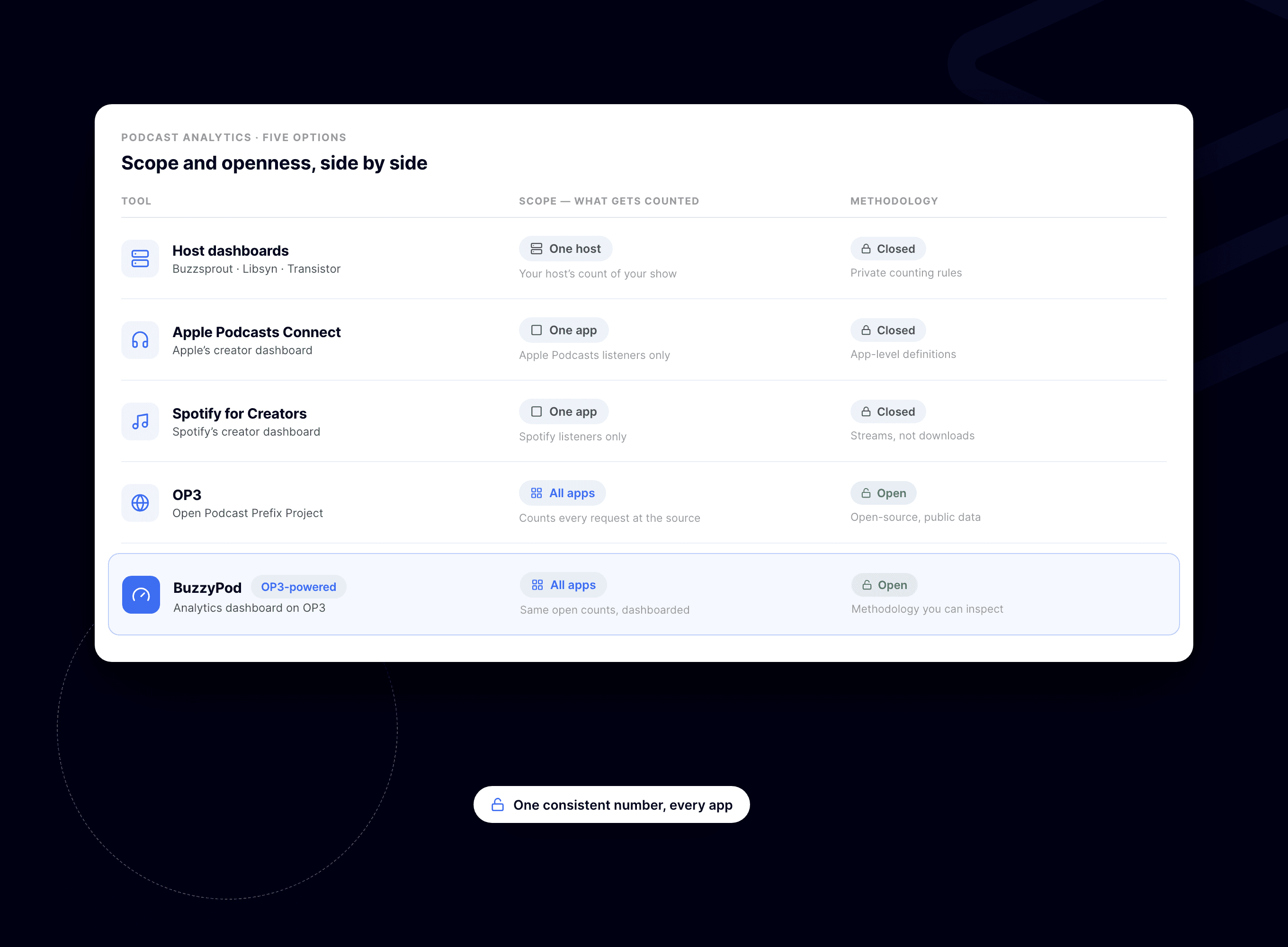Click the Host dashboards server icon
The height and width of the screenshot is (947, 1288).
(140, 259)
